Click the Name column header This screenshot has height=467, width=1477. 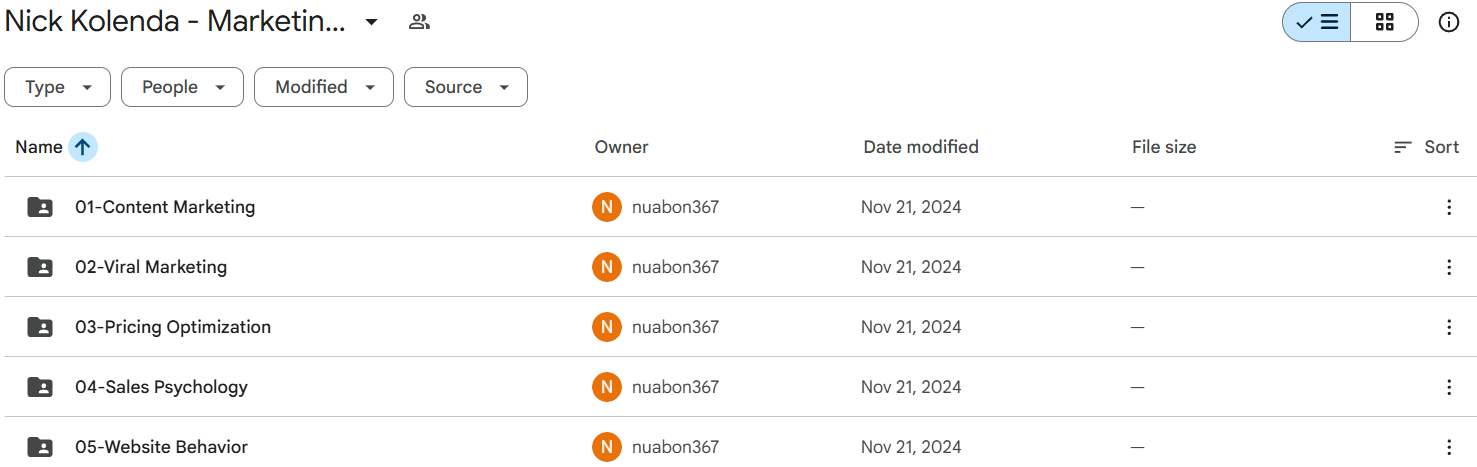click(x=39, y=147)
